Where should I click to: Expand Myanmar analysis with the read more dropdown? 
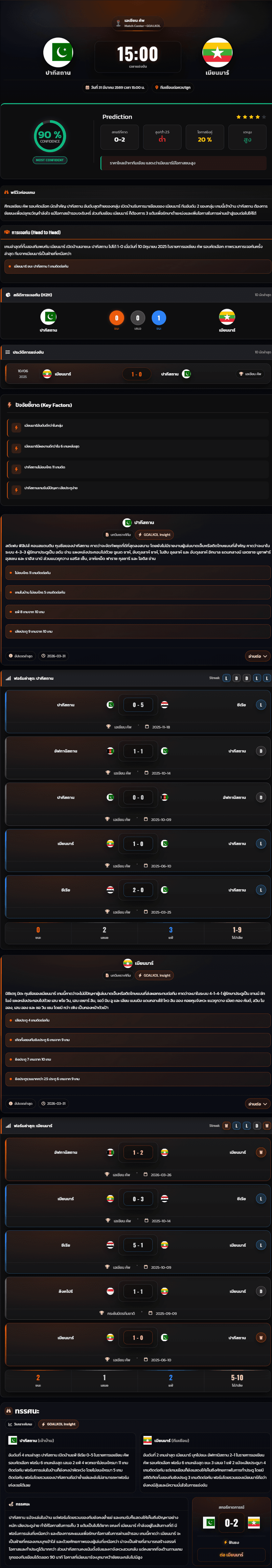[x=257, y=1104]
